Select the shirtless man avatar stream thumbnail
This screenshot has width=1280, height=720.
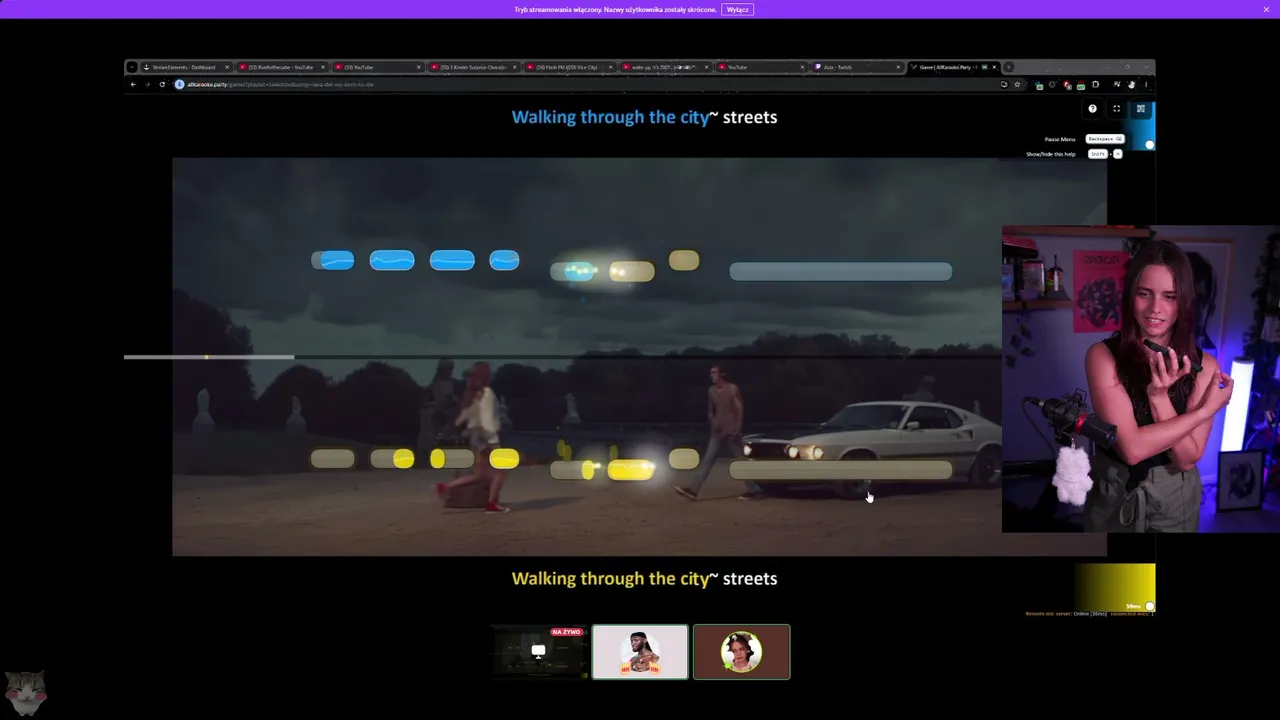click(x=640, y=652)
